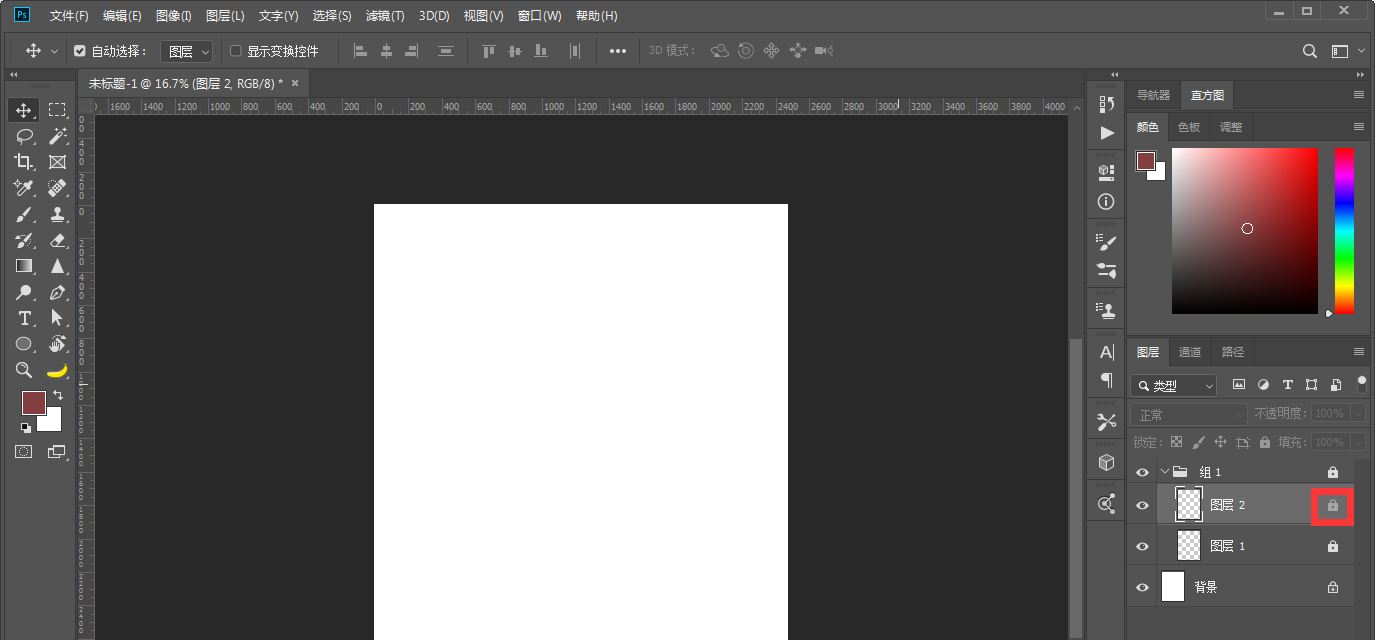Click the lock icon on 图层 2
The width and height of the screenshot is (1375, 640).
click(1332, 506)
